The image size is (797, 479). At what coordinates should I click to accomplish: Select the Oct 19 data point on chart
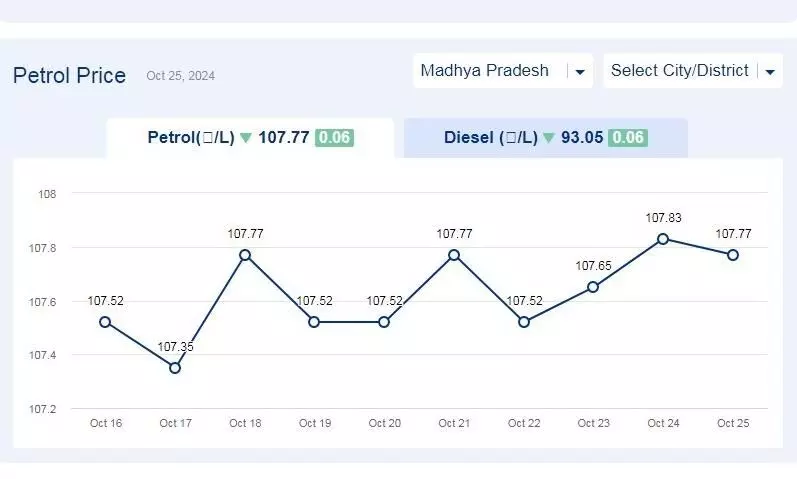click(314, 322)
